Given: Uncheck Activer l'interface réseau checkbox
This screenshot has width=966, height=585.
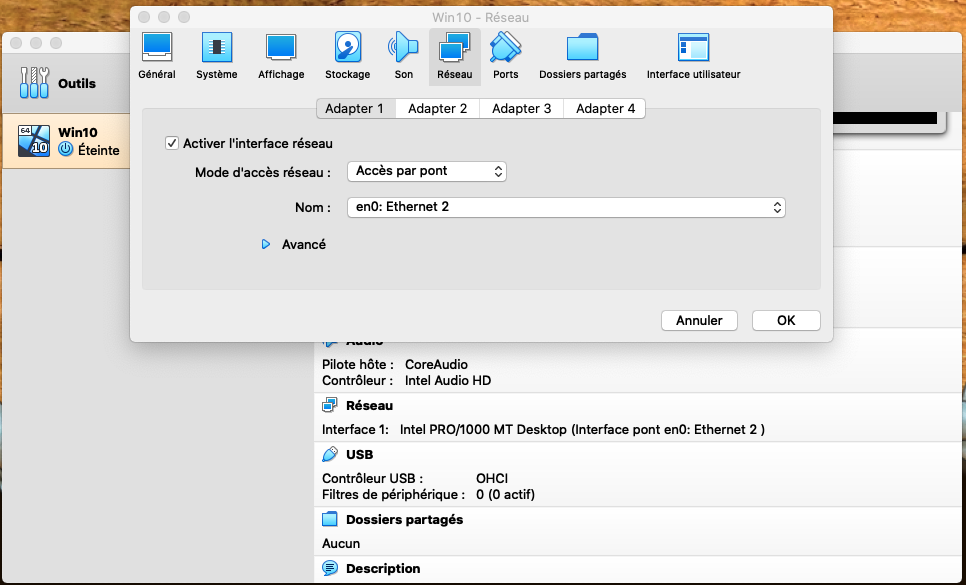Looking at the screenshot, I should coord(172,143).
